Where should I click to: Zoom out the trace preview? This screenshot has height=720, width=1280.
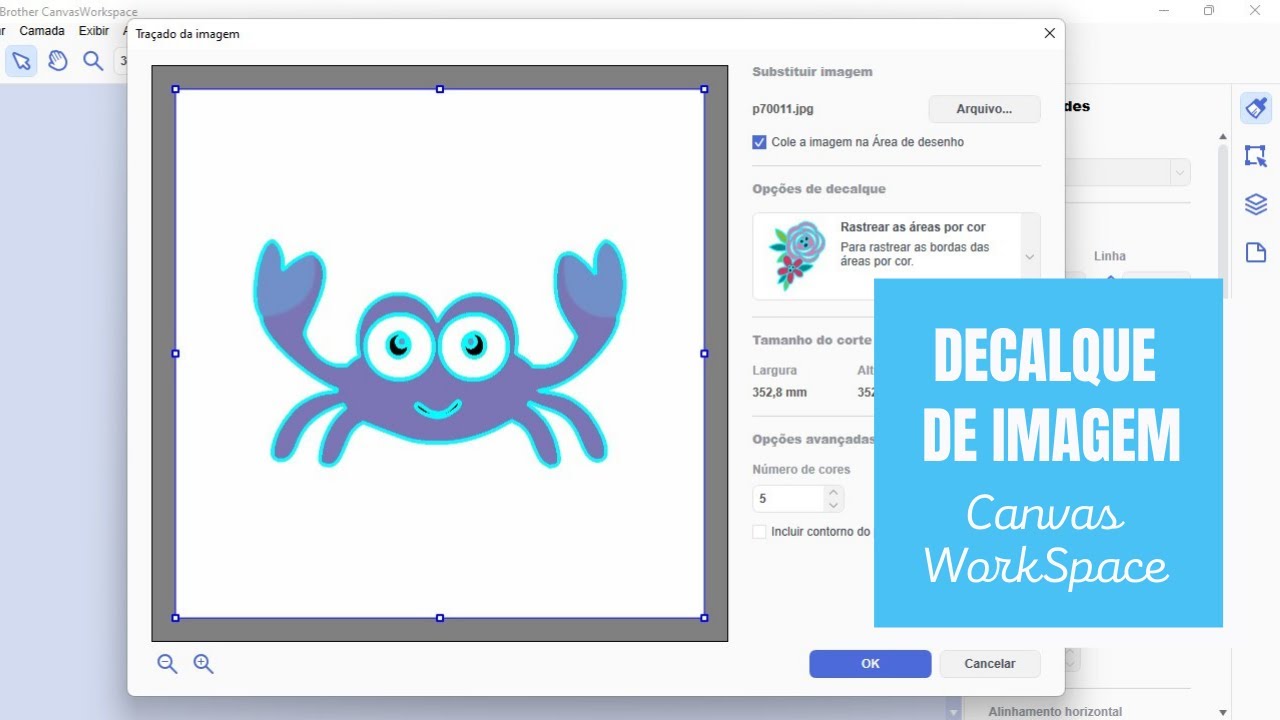tap(167, 664)
